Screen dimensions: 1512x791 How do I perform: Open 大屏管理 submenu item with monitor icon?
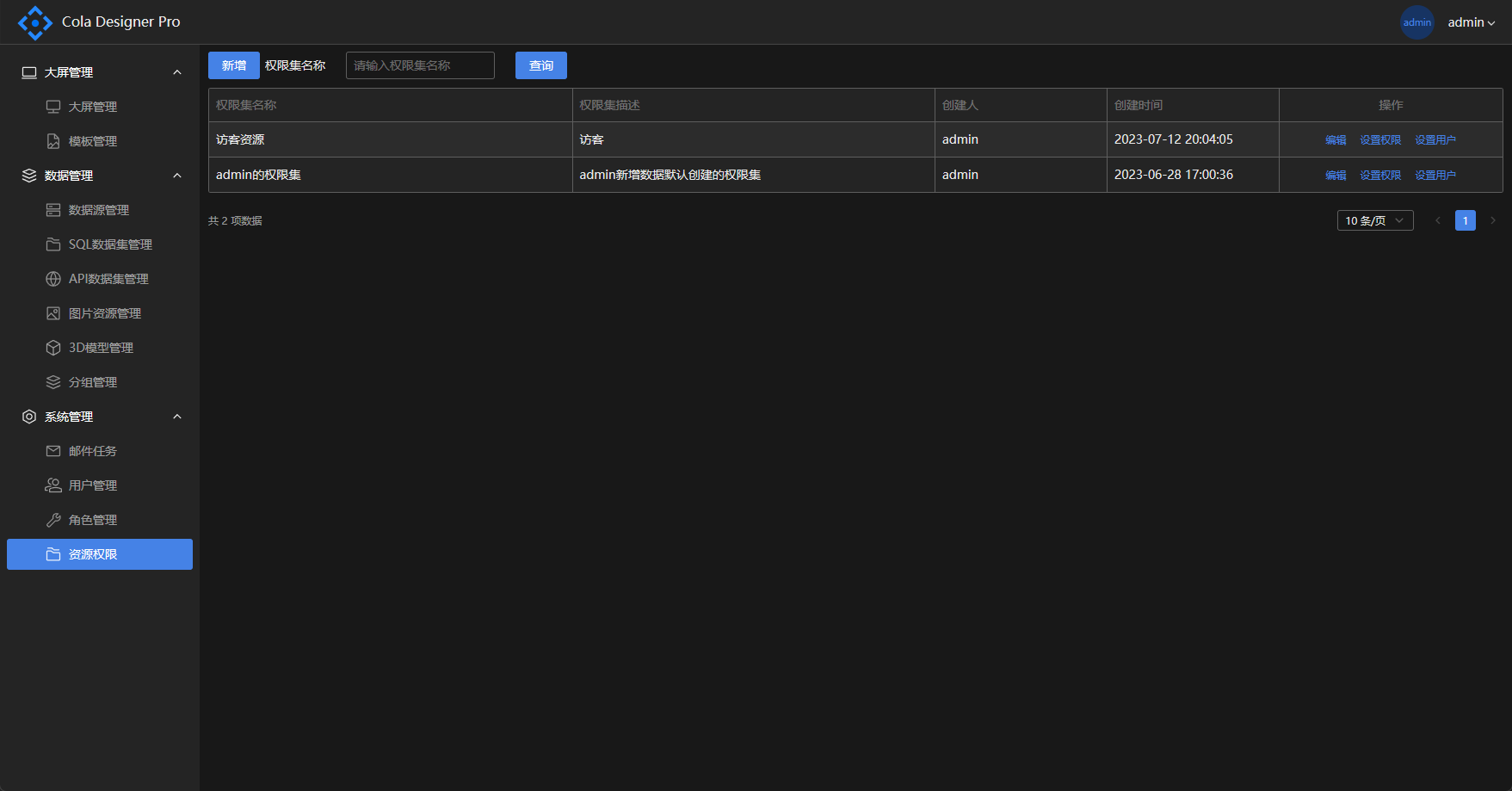pyautogui.click(x=53, y=107)
